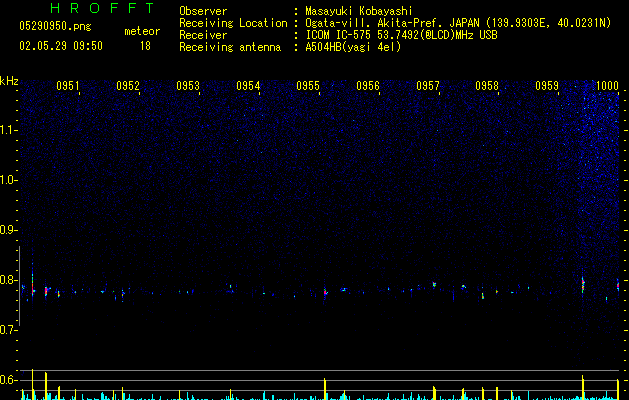Click the 0.9 kHz axis label
The width and height of the screenshot is (629, 400).
[8, 230]
